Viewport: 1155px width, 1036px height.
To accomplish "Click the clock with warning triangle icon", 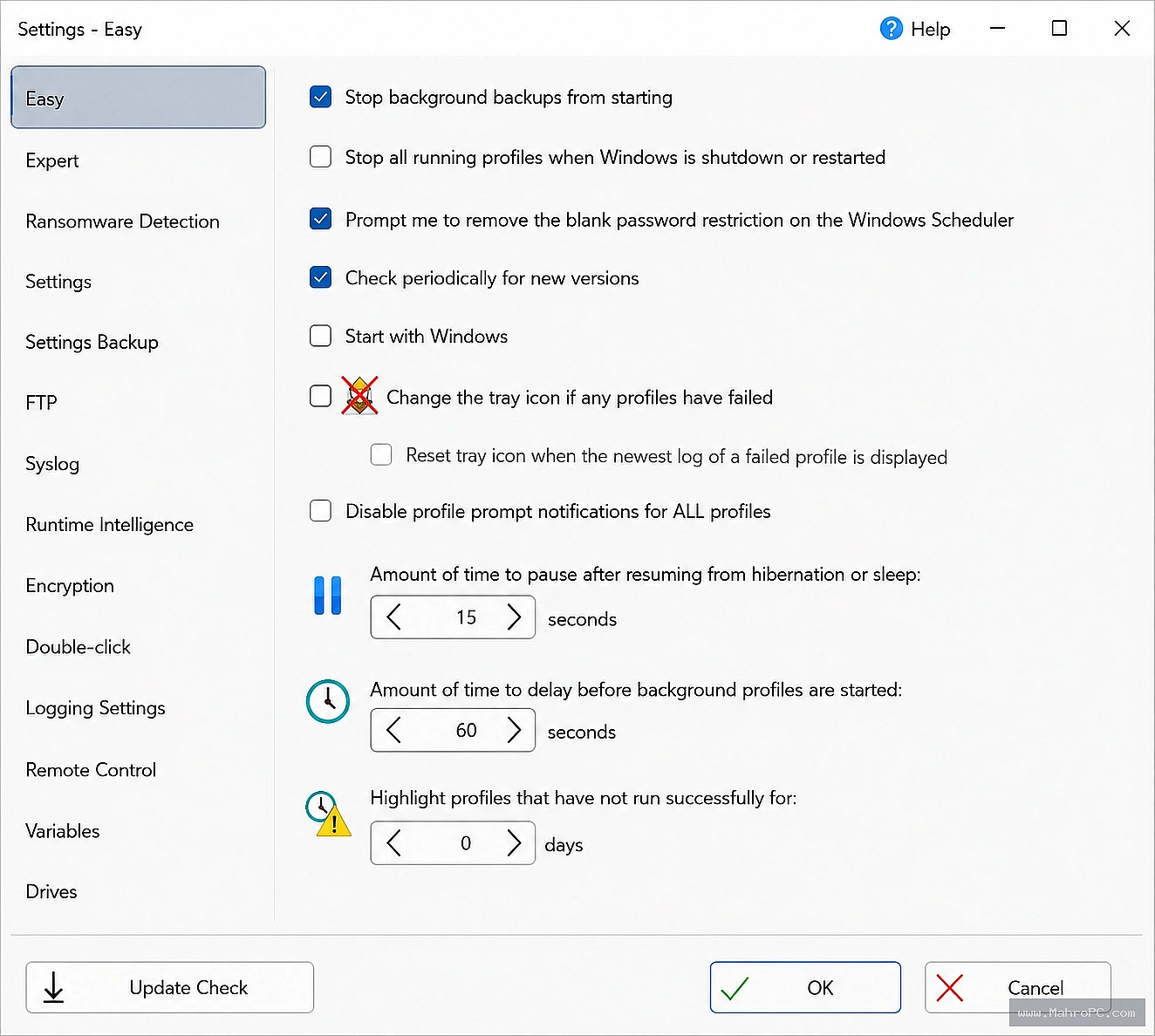I will (x=329, y=814).
